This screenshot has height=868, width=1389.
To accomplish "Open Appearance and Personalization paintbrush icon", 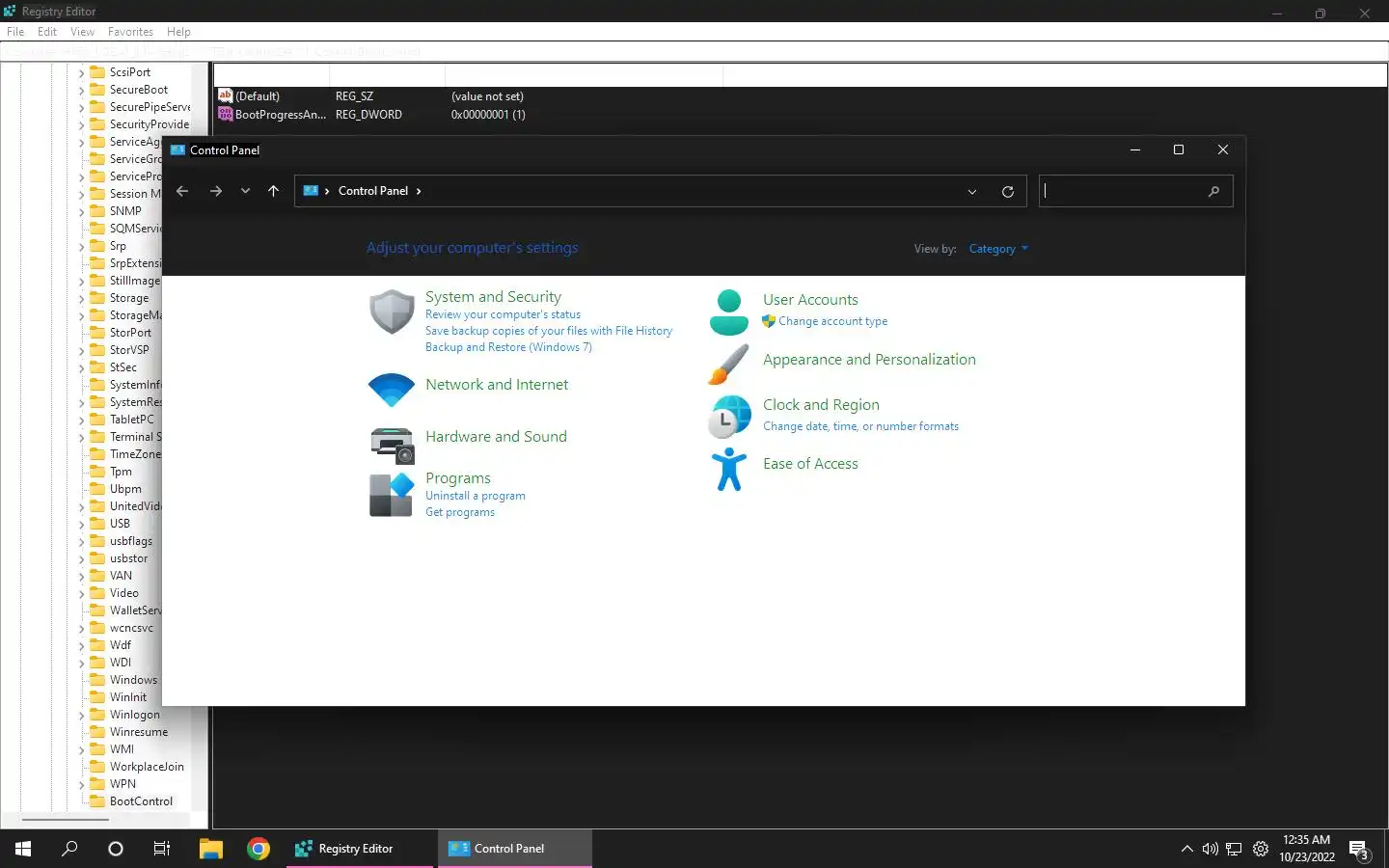I will pyautogui.click(x=729, y=364).
